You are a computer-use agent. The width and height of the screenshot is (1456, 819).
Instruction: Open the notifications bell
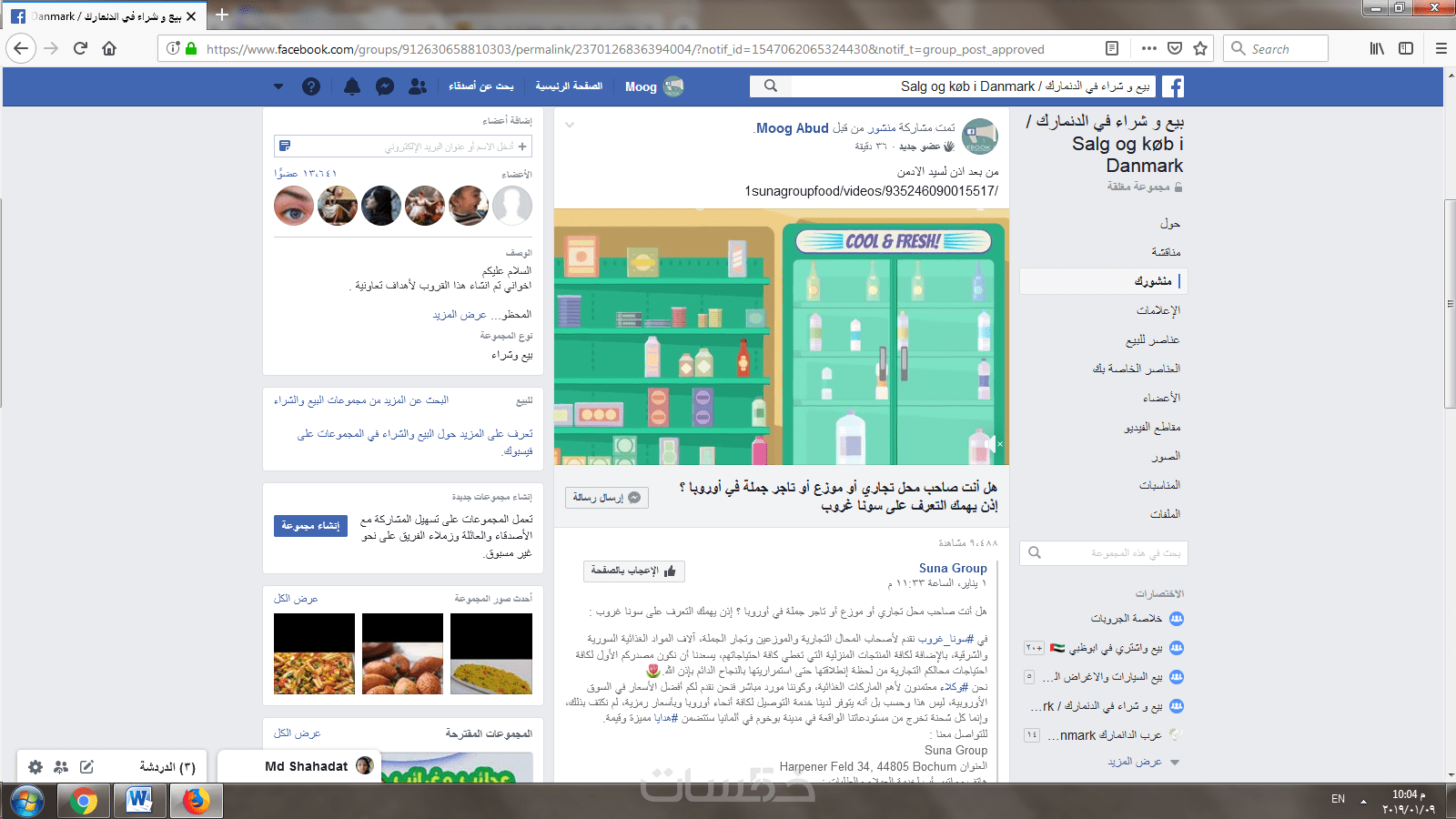(x=352, y=86)
